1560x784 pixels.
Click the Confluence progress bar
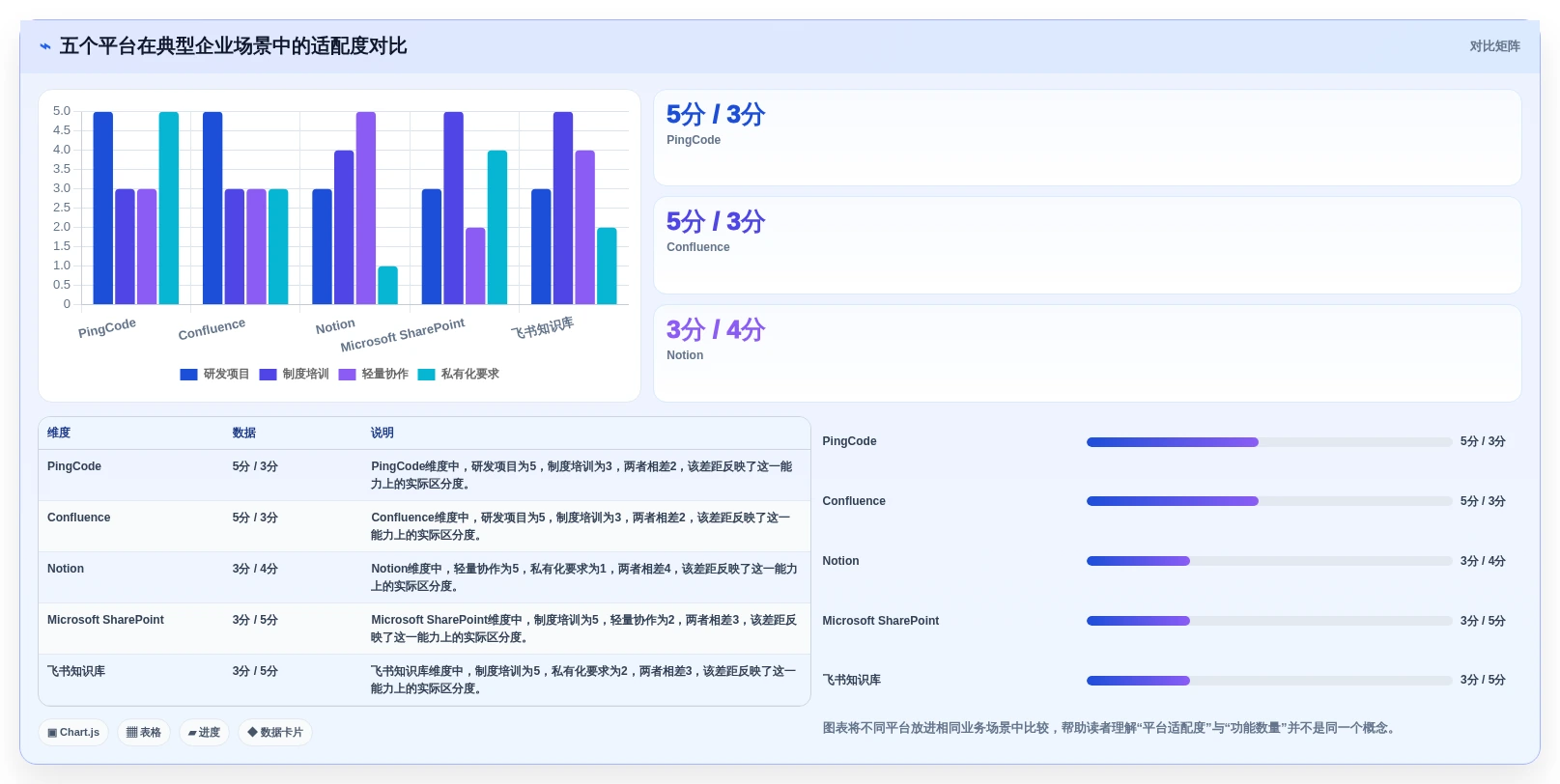(x=1269, y=501)
